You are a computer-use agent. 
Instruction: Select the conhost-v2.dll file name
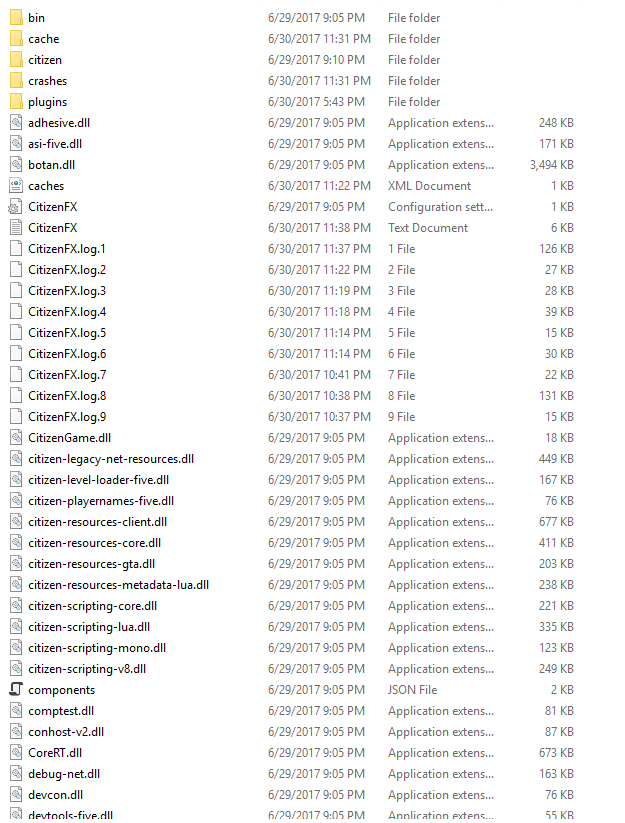tap(66, 732)
